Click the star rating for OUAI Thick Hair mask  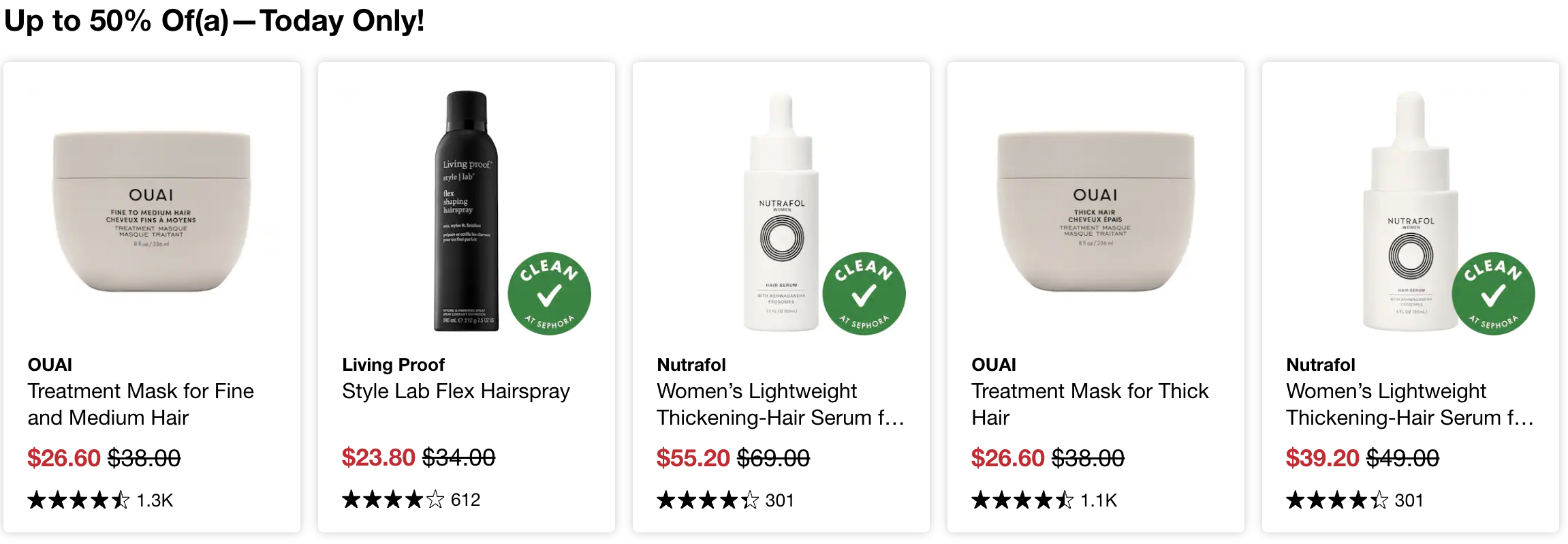click(1022, 500)
